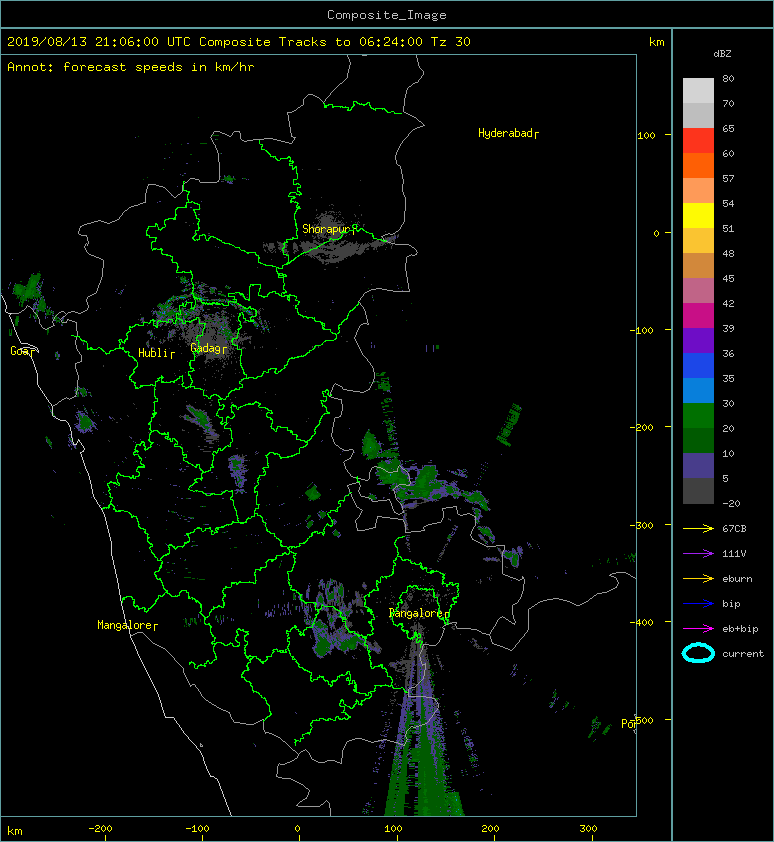Image resolution: width=774 pixels, height=842 pixels.
Task: Click the 'Annot: forecast speeds in km/hr' text
Action: click(131, 67)
